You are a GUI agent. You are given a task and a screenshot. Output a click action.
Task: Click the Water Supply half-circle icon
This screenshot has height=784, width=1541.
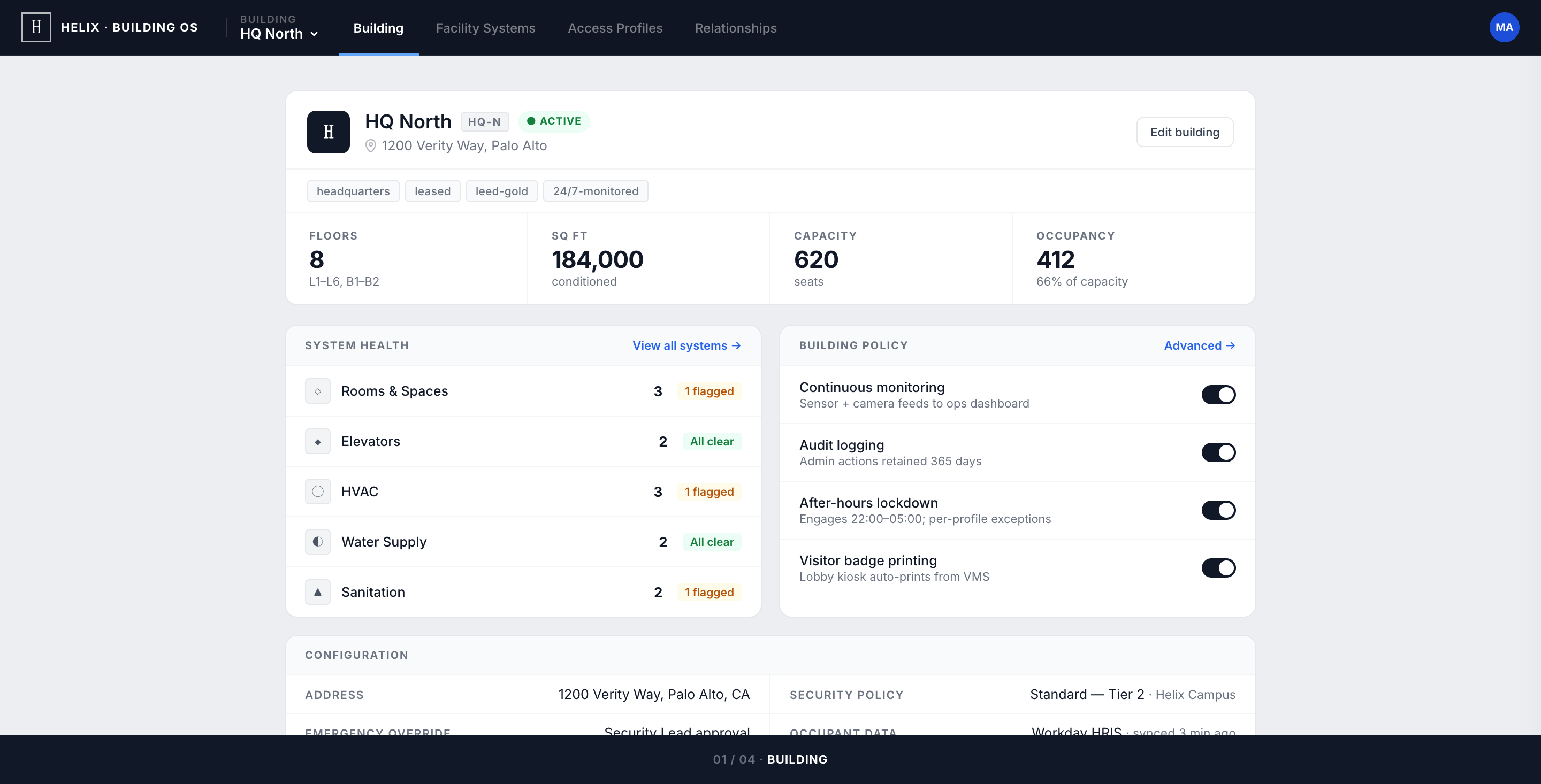tap(318, 542)
